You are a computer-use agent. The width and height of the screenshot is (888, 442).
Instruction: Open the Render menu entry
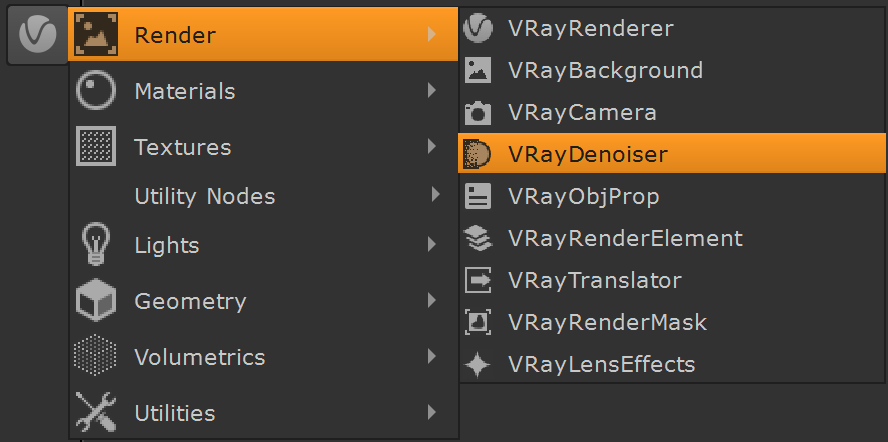[263, 35]
